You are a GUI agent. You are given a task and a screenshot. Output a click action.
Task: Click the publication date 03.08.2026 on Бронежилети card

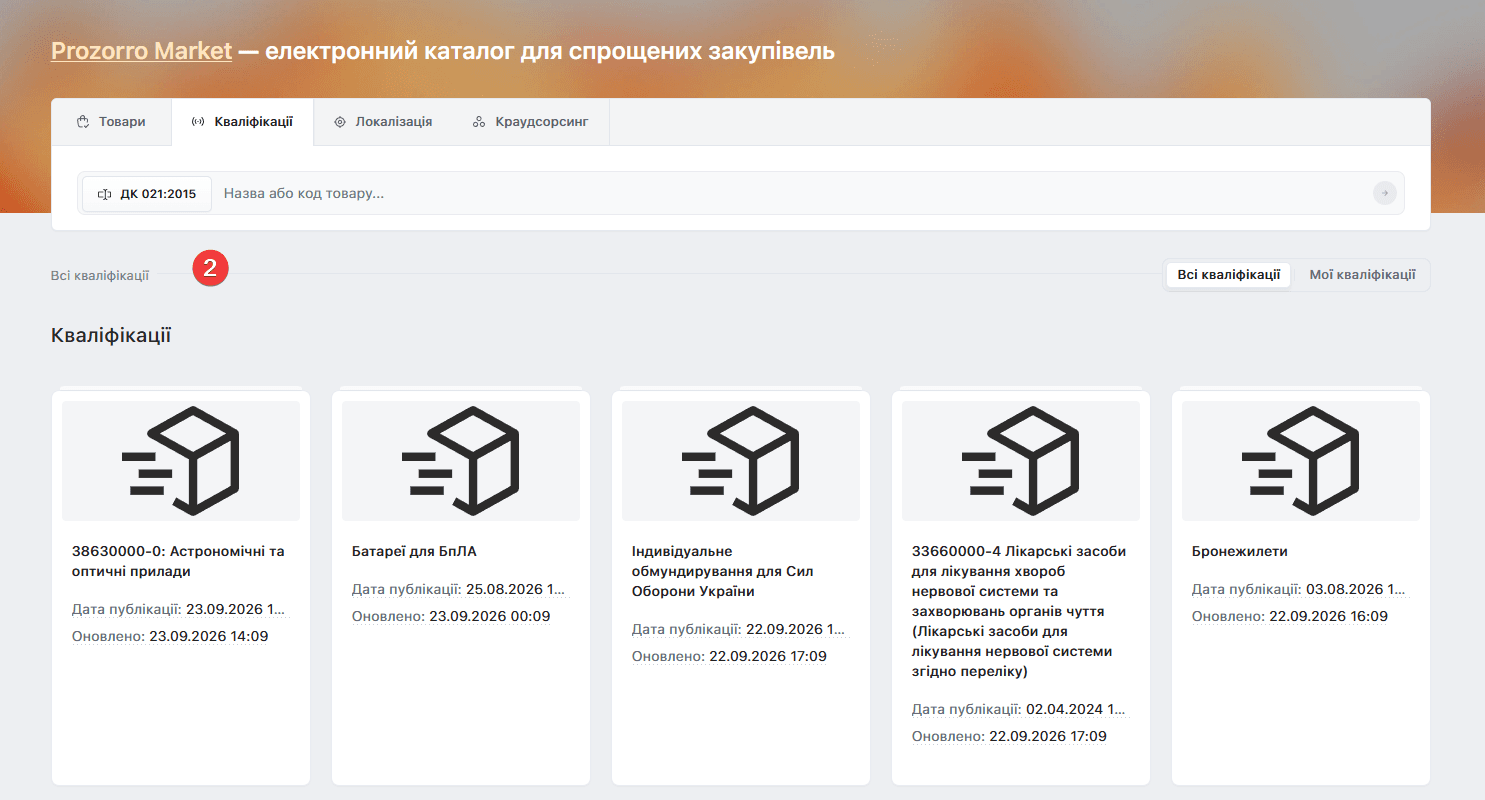pos(1356,589)
